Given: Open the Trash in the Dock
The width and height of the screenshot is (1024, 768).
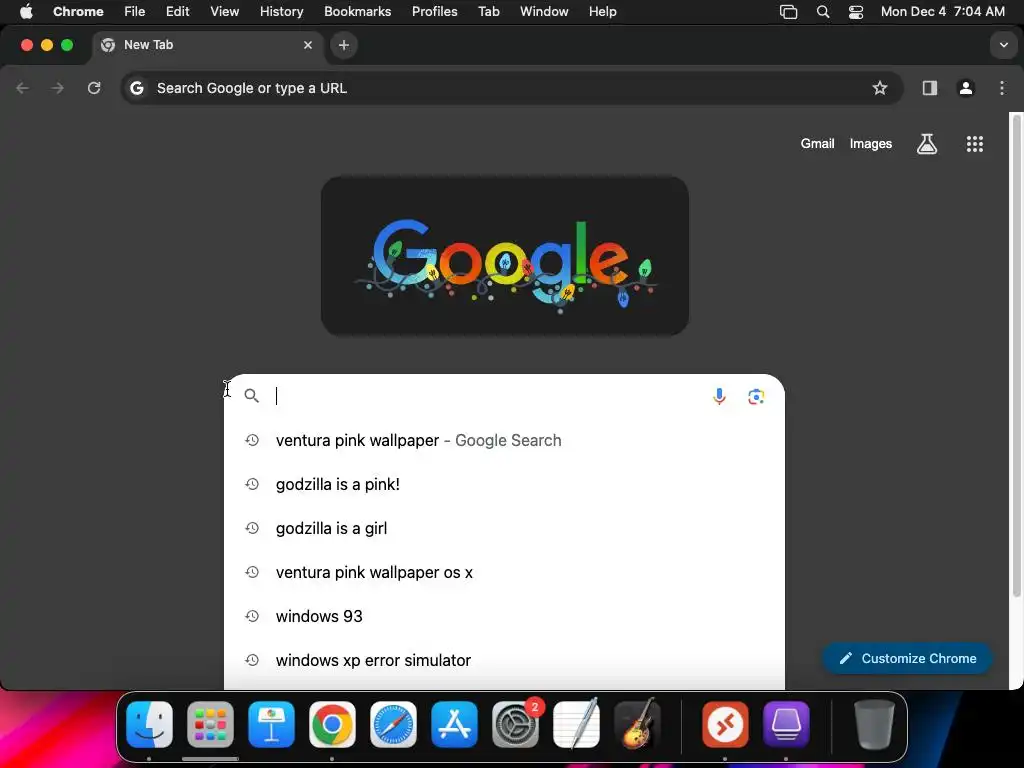Looking at the screenshot, I should [874, 725].
